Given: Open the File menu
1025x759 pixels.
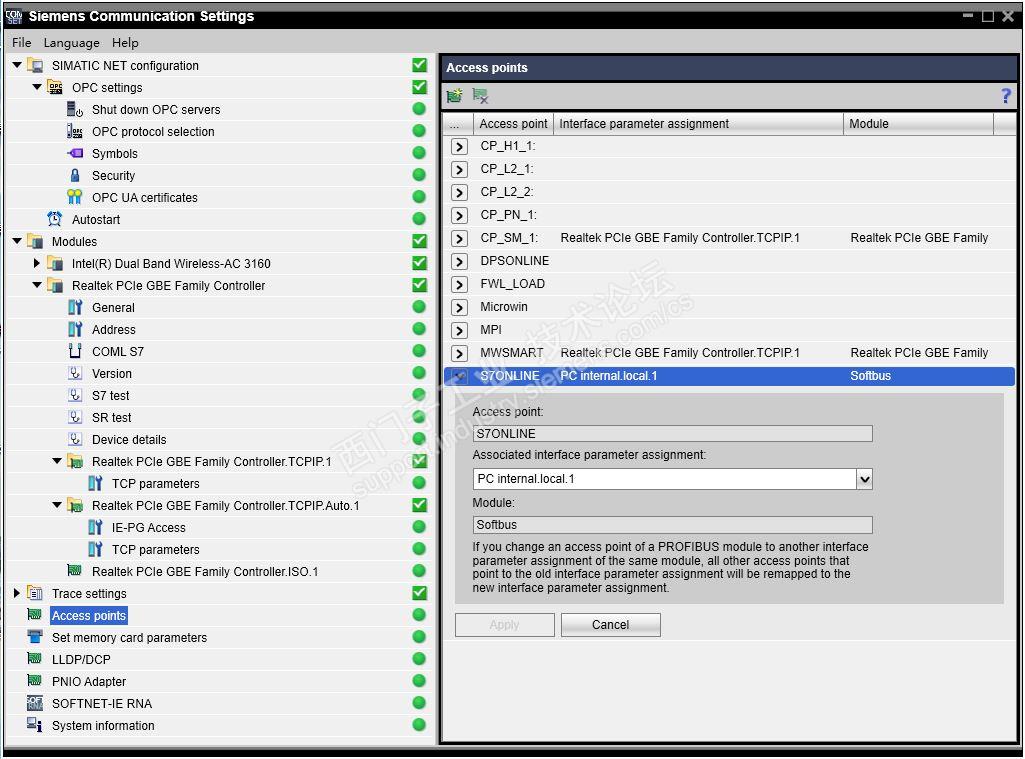Looking at the screenshot, I should click(x=22, y=42).
